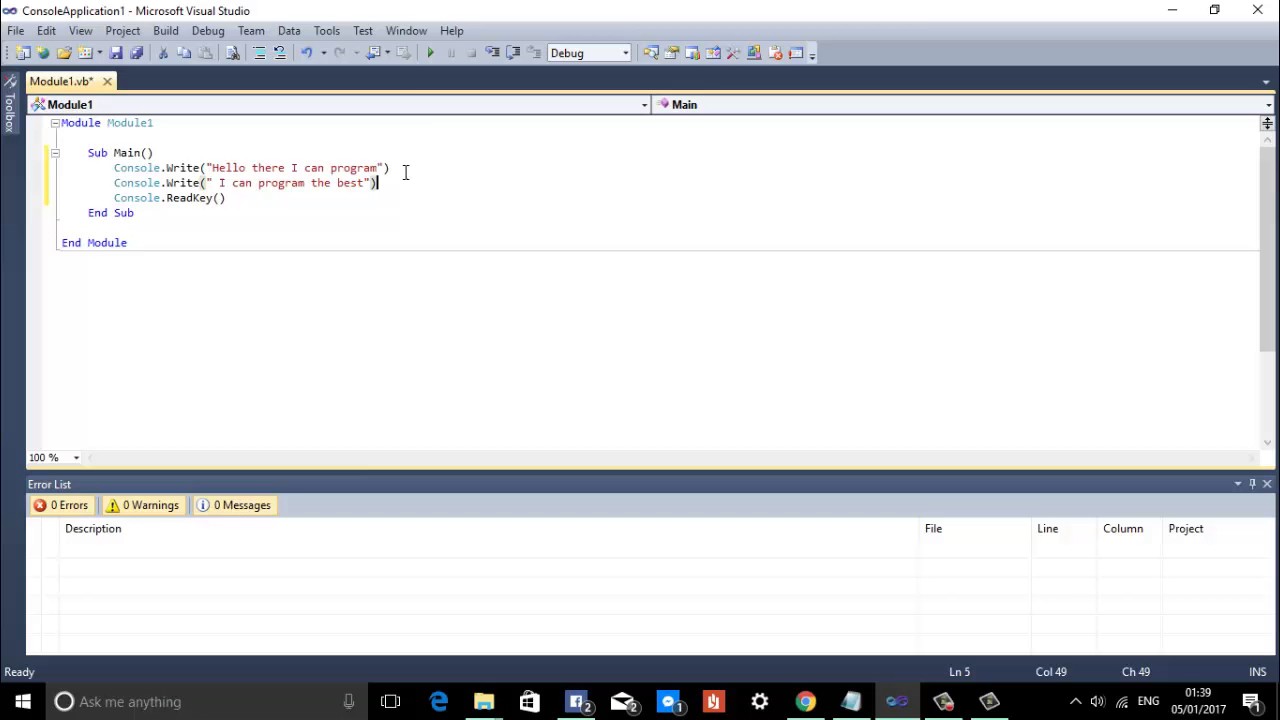Click the Navigate Backward toolbar icon
This screenshot has height=720, width=1280.
tap(373, 53)
